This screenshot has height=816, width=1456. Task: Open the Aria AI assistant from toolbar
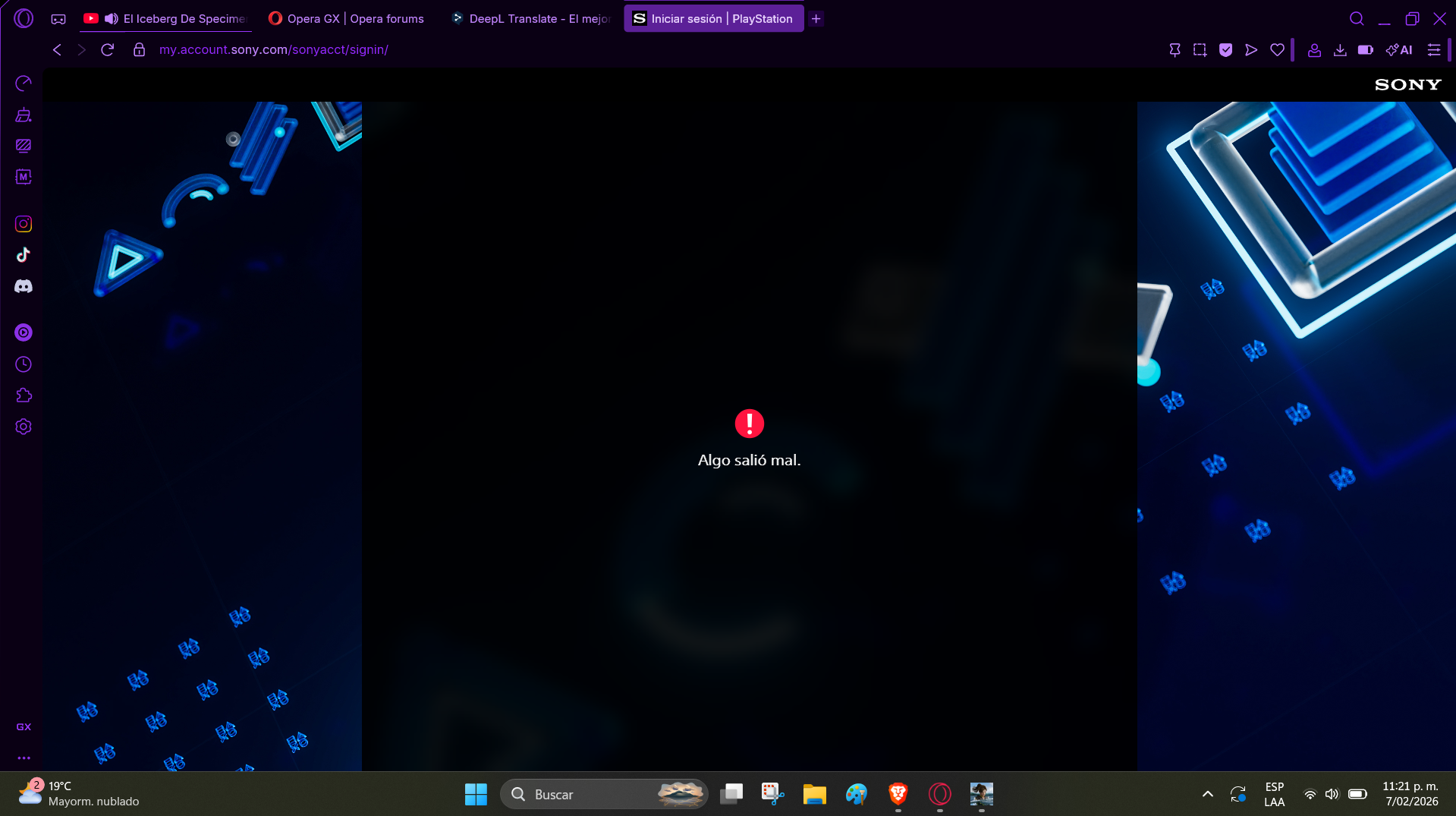pyautogui.click(x=1400, y=49)
